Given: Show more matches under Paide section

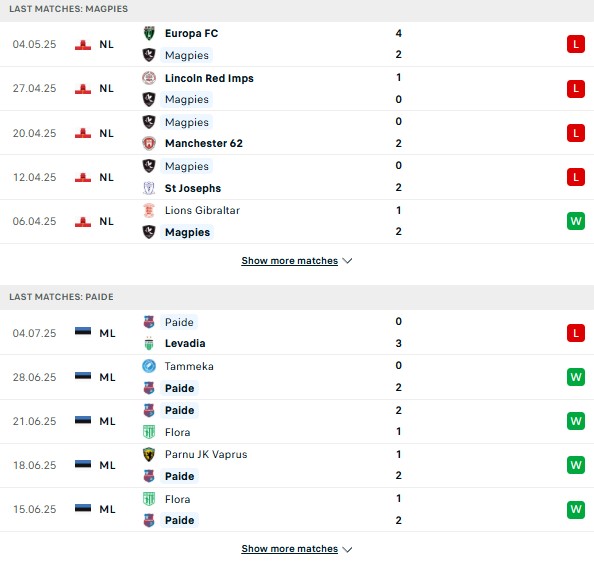Looking at the screenshot, I should click(x=289, y=549).
